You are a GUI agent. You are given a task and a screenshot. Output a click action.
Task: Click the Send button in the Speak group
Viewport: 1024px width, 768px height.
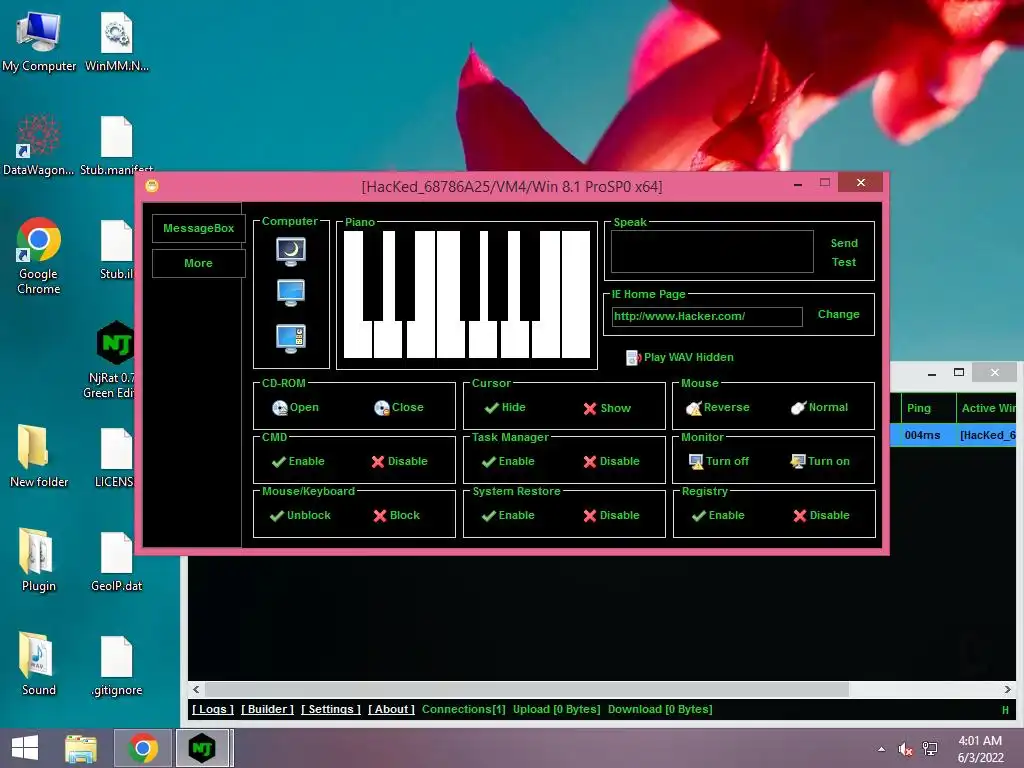tap(844, 243)
